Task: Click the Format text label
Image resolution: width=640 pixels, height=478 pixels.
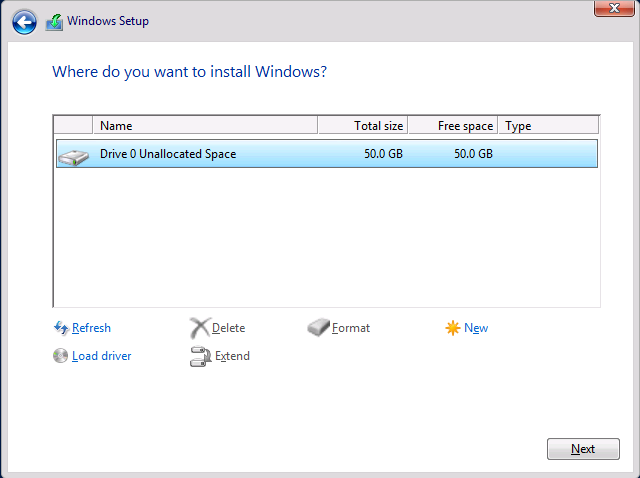Action: click(x=351, y=328)
